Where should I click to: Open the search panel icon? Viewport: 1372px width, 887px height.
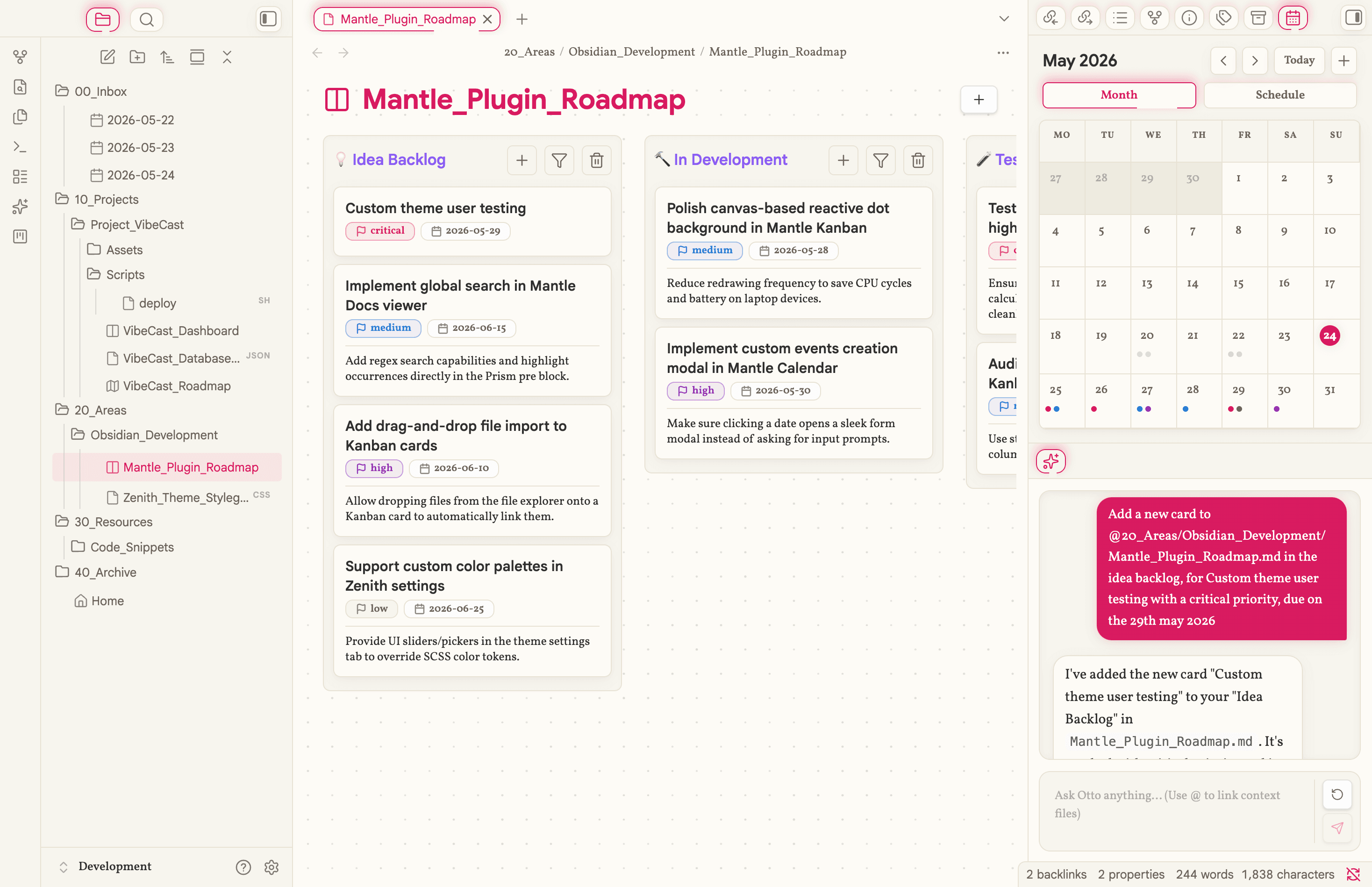[147, 19]
